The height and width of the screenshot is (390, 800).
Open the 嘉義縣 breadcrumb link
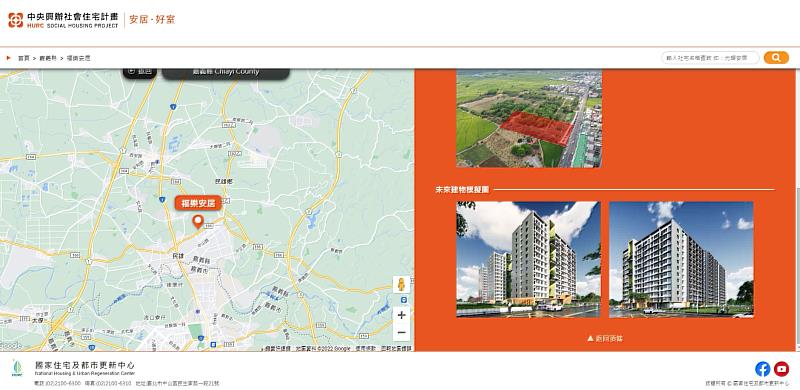[48, 58]
